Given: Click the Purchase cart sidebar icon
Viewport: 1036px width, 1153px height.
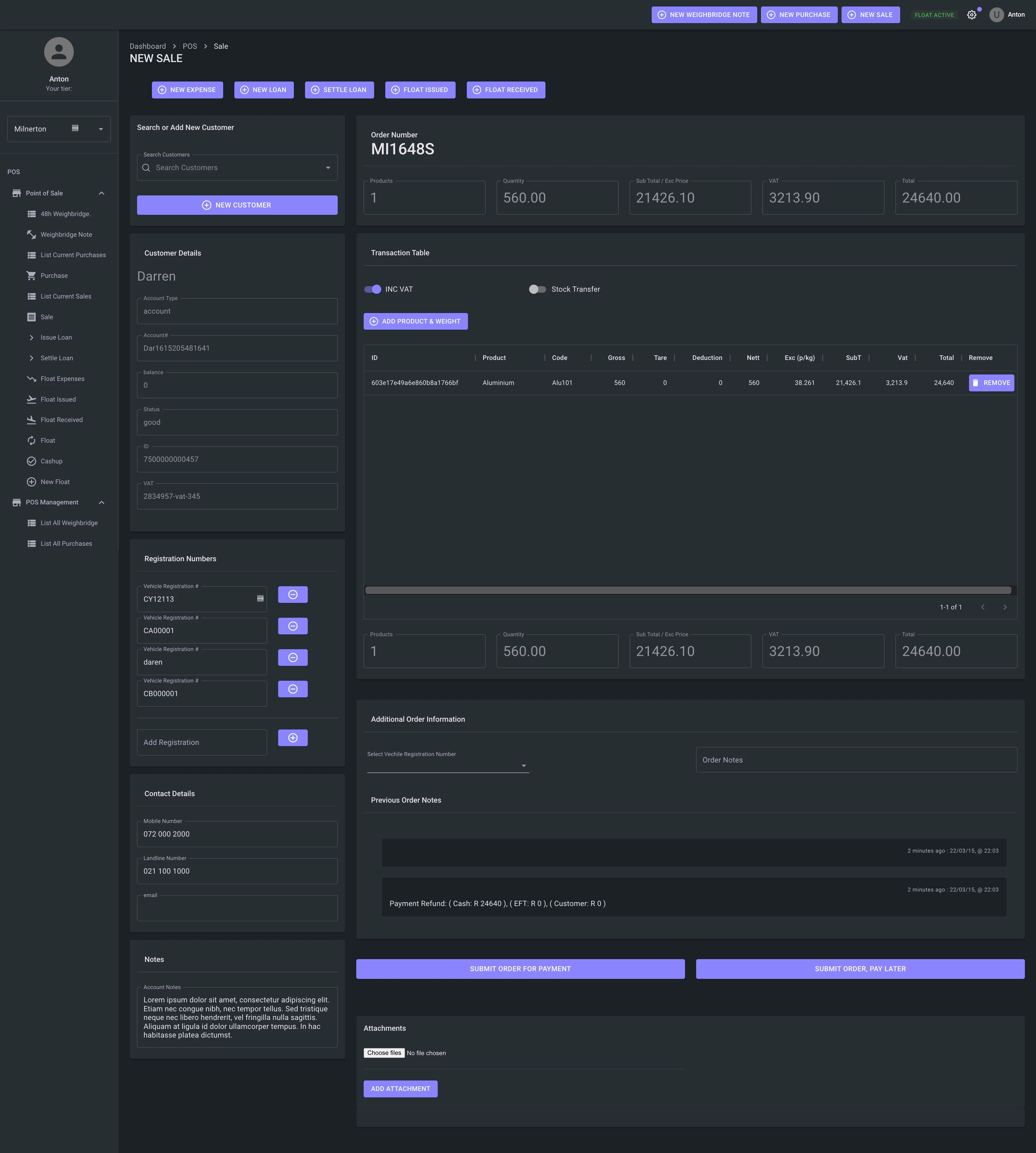Looking at the screenshot, I should click(x=31, y=275).
